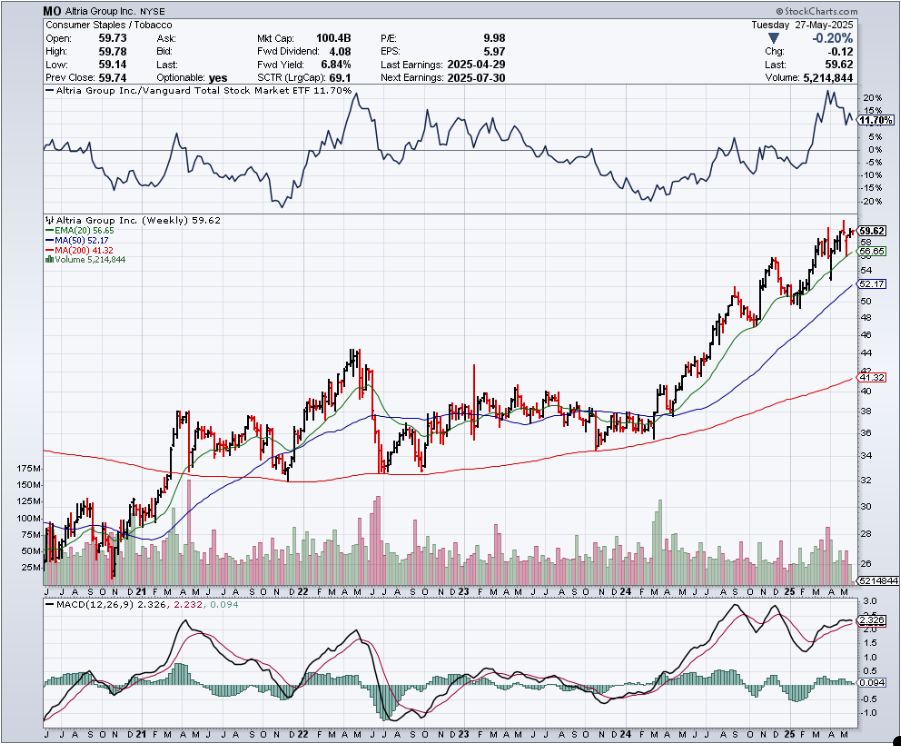Click the Mkt Cap value 100.4B
This screenshot has height=746, width=901.
click(333, 39)
